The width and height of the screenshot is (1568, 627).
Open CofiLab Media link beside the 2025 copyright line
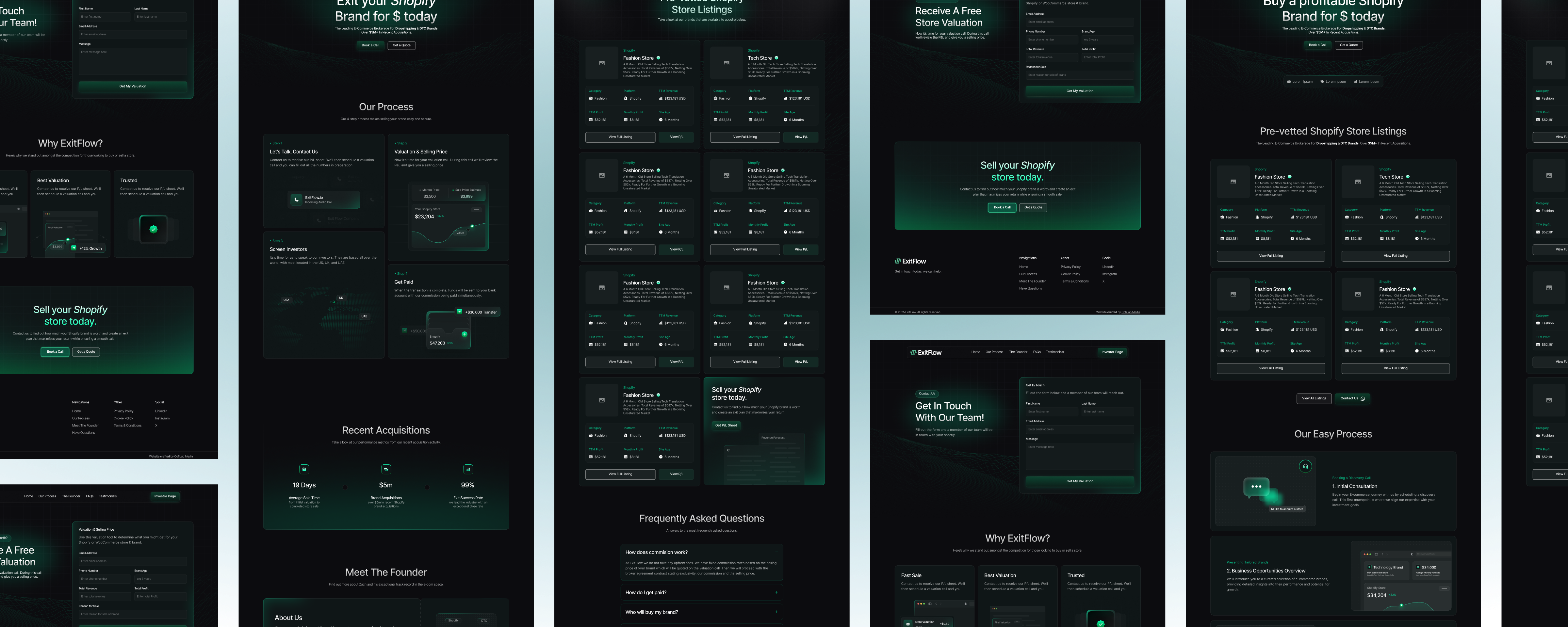click(1131, 312)
